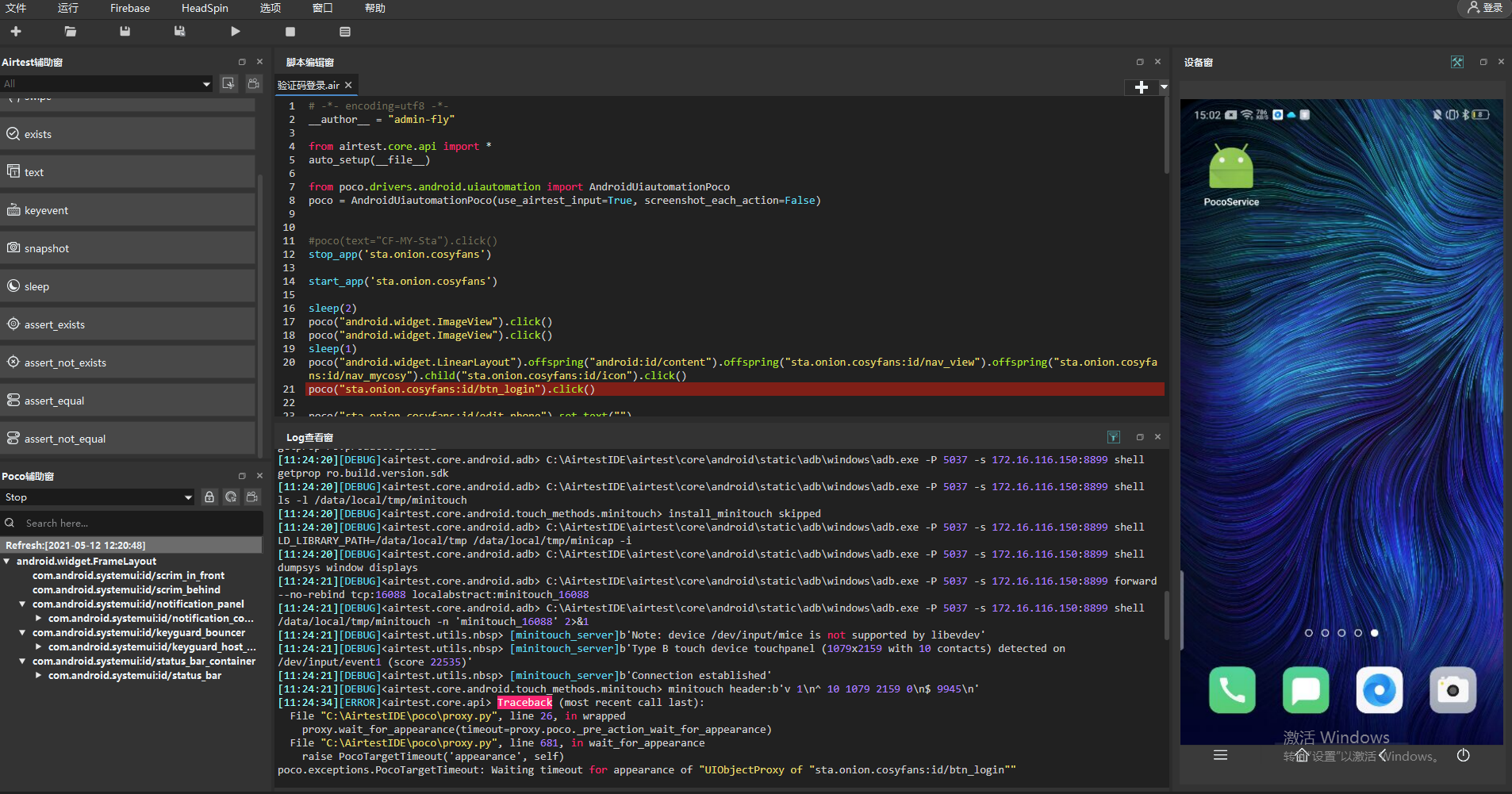This screenshot has width=1512, height=794.
Task: Click the new script plus icon in toolbar
Action: [x=16, y=32]
